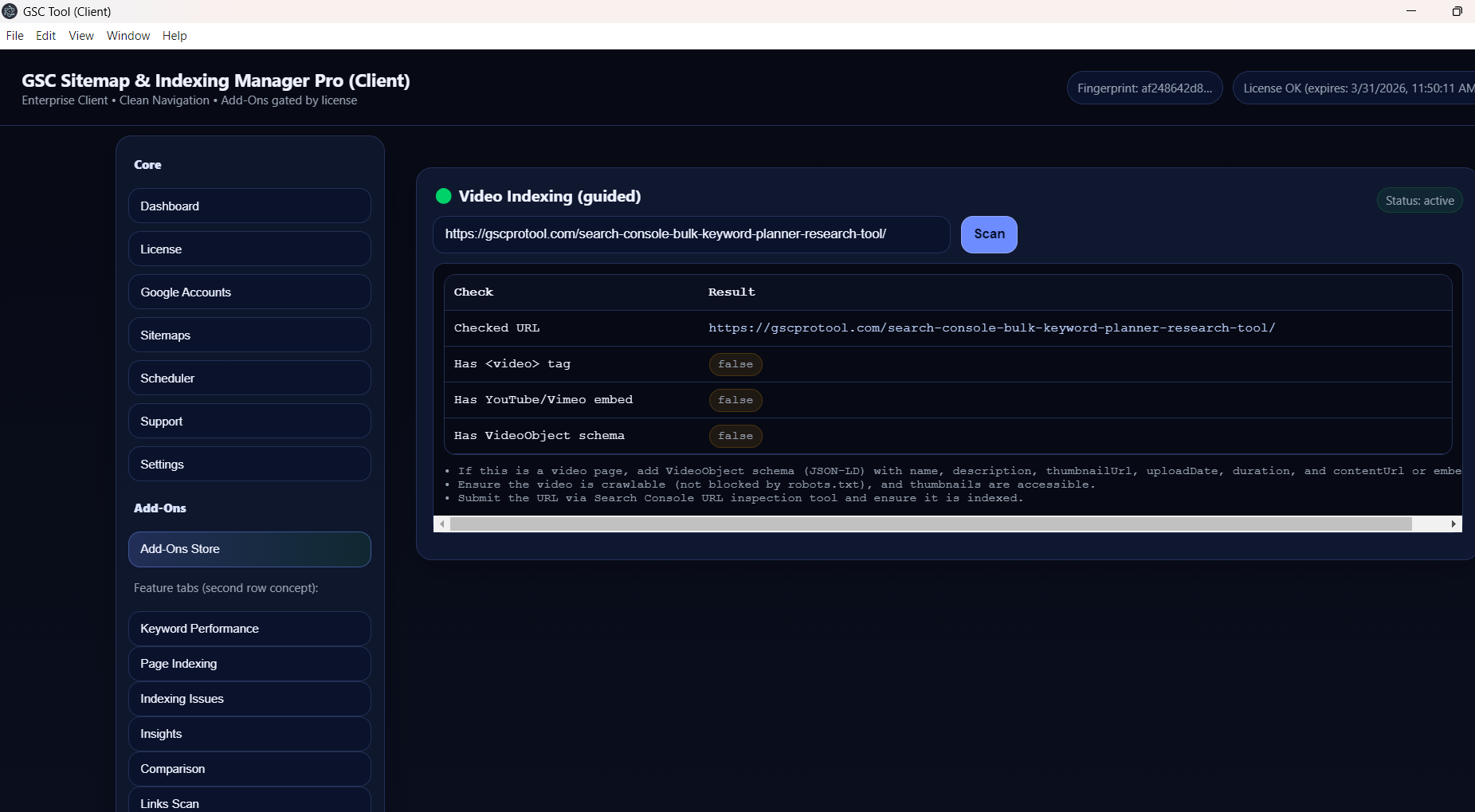Open the Scheduler page
This screenshot has width=1475, height=812.
click(x=249, y=379)
